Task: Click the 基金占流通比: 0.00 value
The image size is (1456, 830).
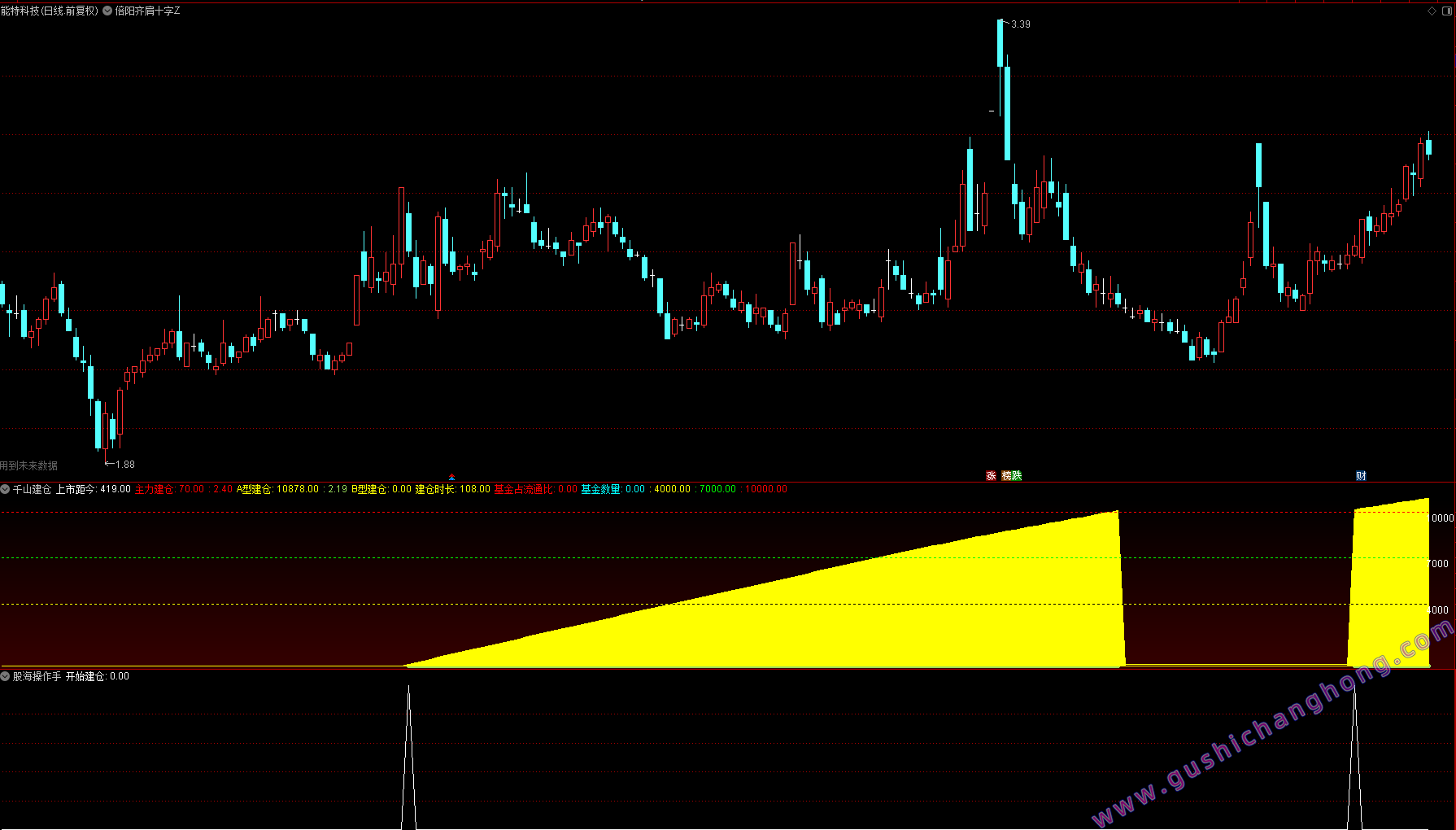Action: tap(535, 489)
